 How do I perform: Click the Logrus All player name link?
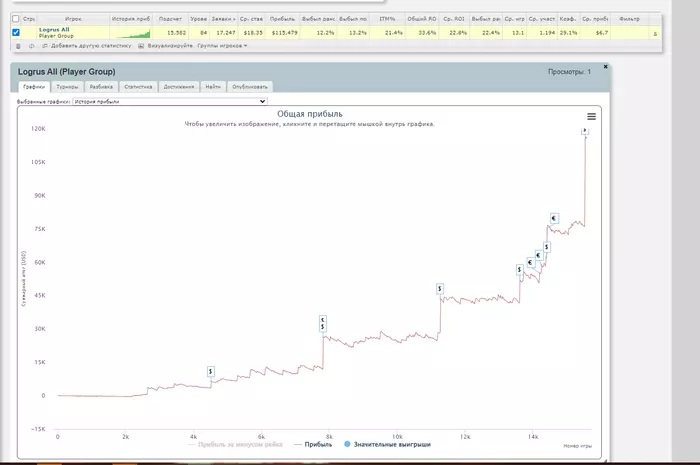tap(54, 29)
